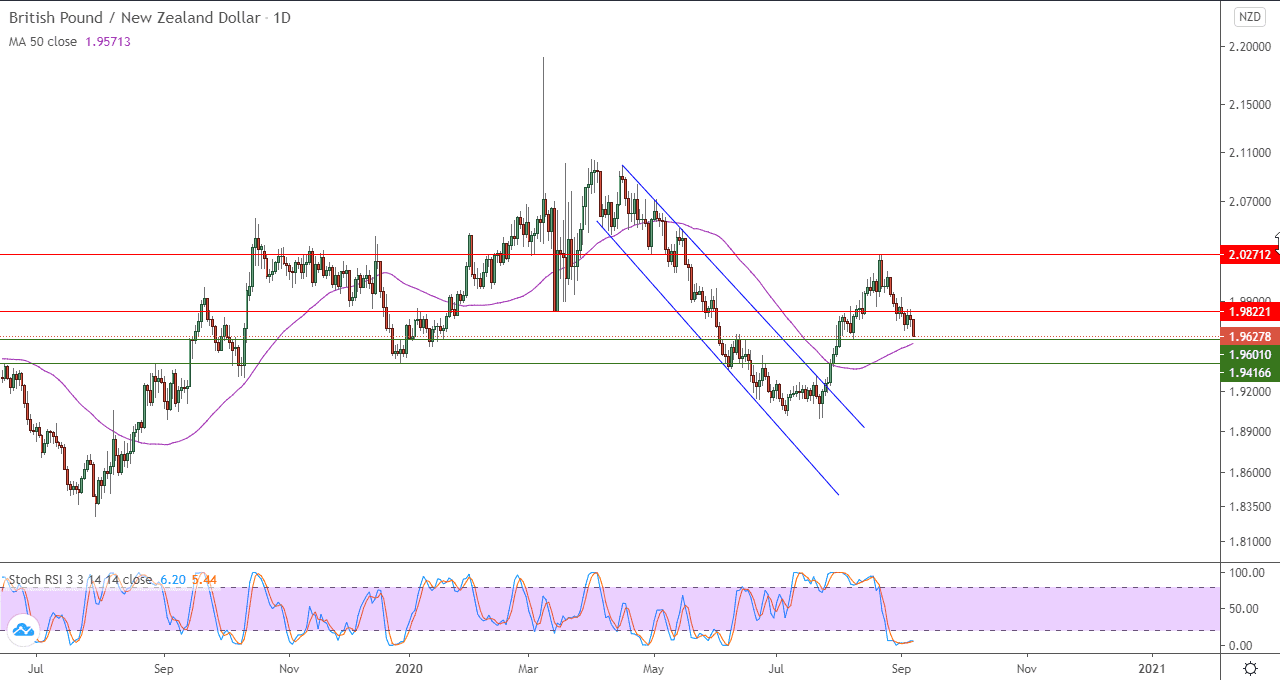Click the 1.96010 green price label
Screen dimensions: 1280x680
pos(1250,354)
